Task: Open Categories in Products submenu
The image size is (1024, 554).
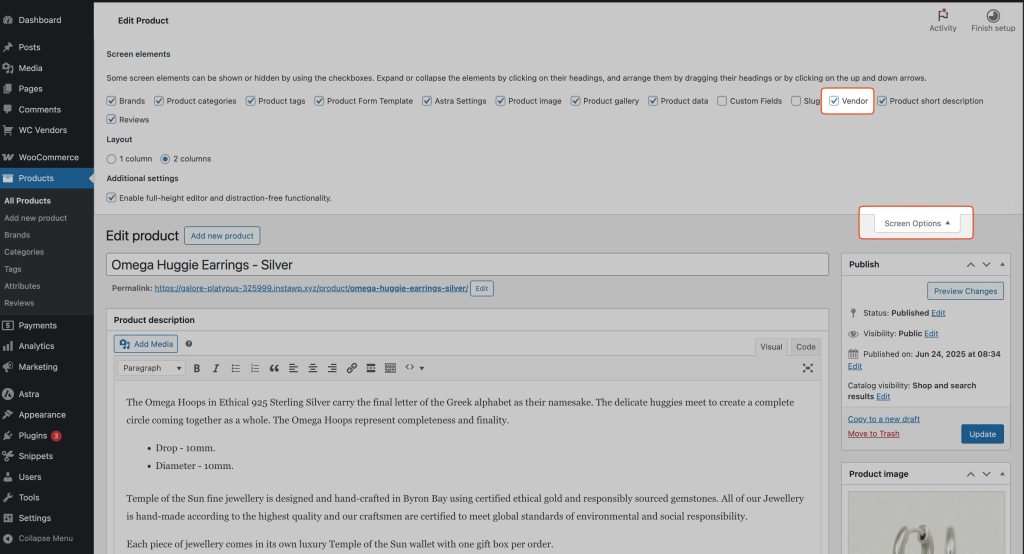Action: click(x=24, y=252)
